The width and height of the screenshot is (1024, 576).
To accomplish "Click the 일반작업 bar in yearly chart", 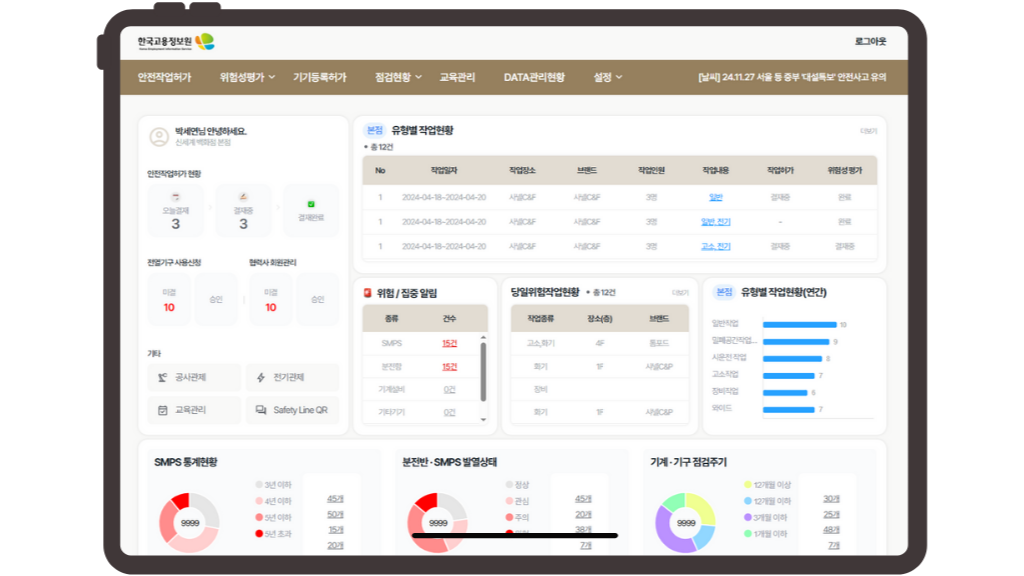I will pyautogui.click(x=799, y=324).
